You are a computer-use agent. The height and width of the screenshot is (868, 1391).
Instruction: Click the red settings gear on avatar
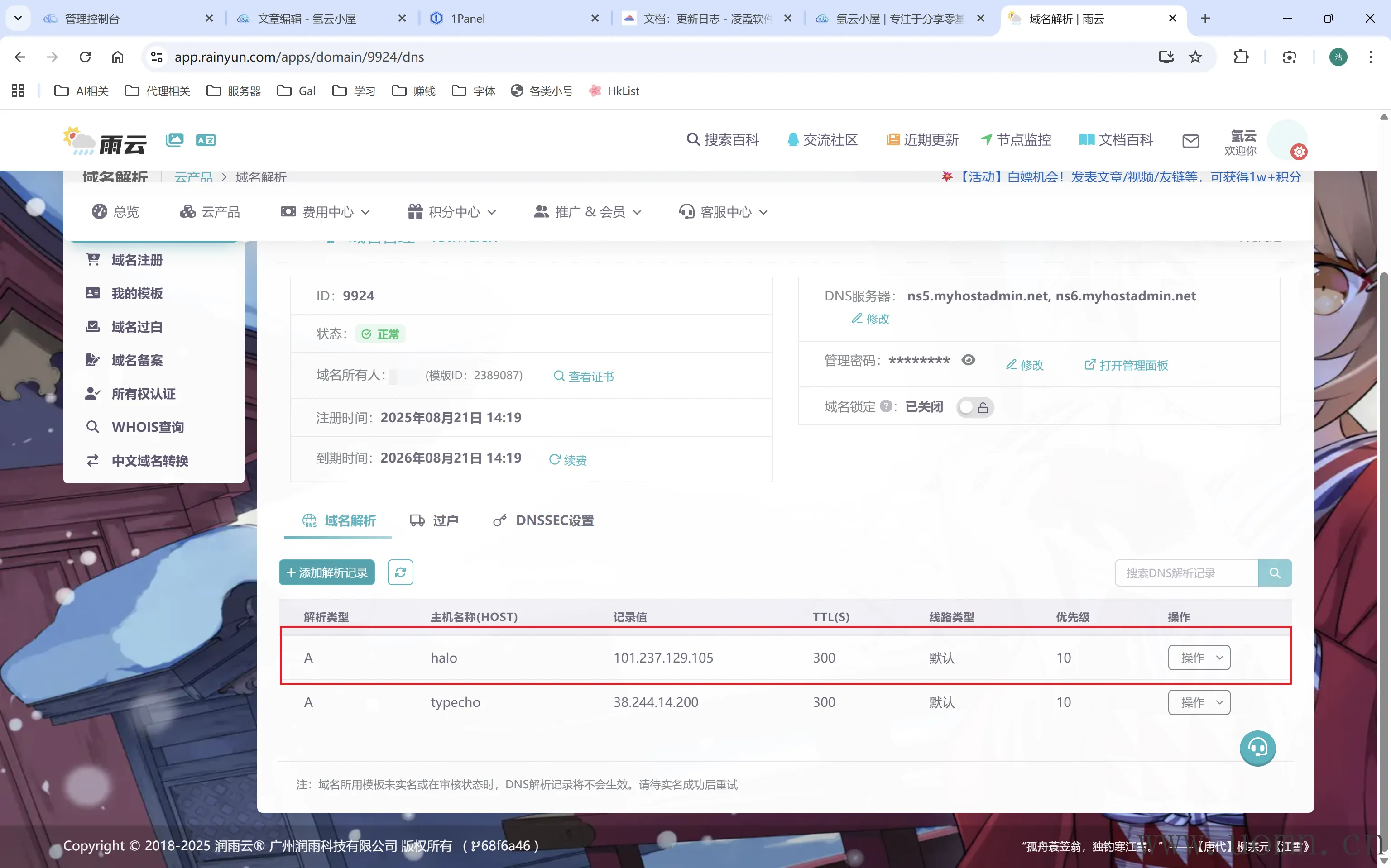coord(1299,152)
